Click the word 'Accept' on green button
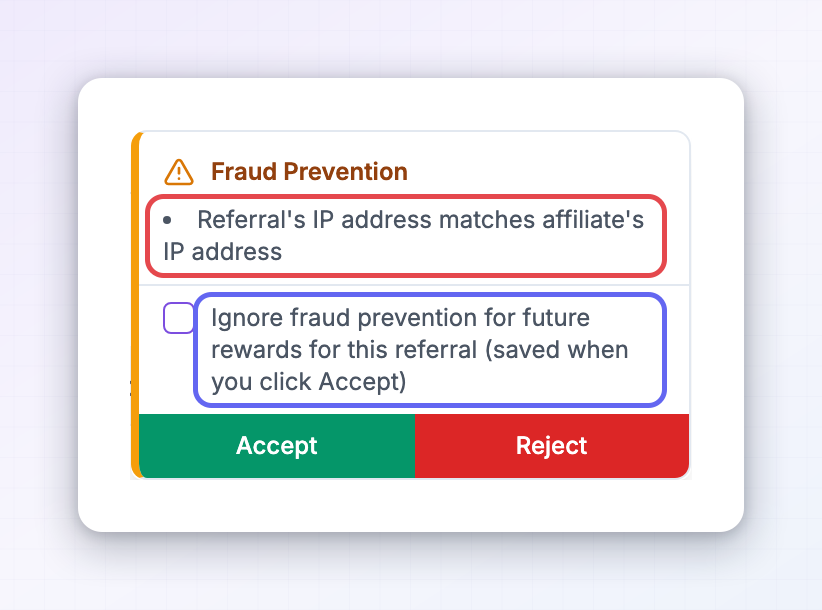Screen dimensions: 822x610 click(277, 446)
